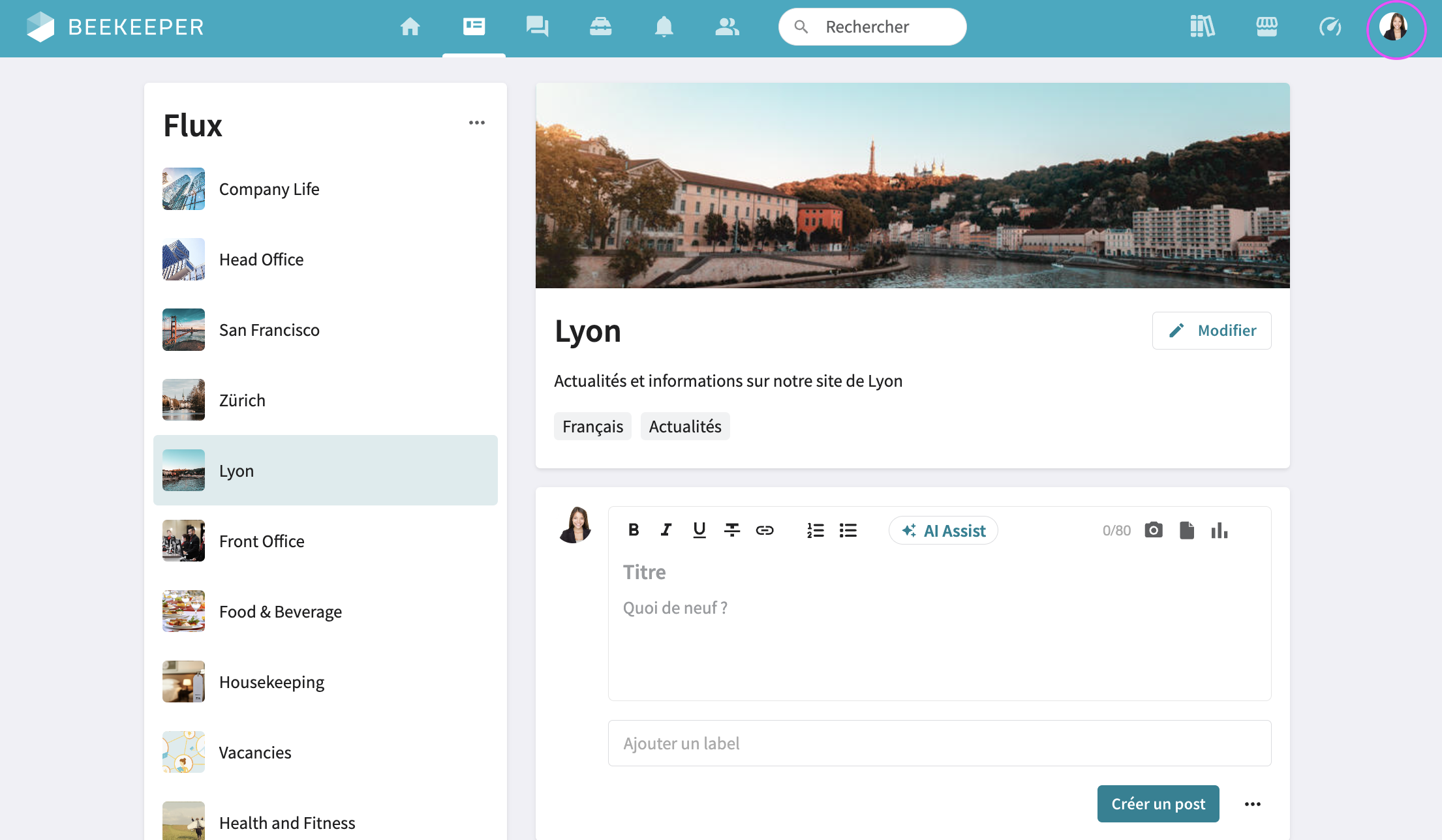Open Flux panel more options menu
1442x840 pixels.
(x=477, y=123)
